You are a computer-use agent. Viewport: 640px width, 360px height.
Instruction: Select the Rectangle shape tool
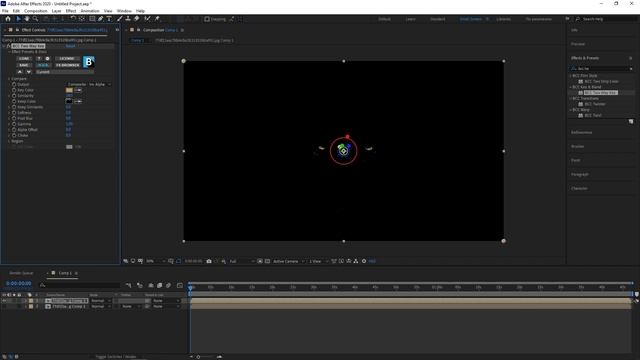[x=92, y=19]
